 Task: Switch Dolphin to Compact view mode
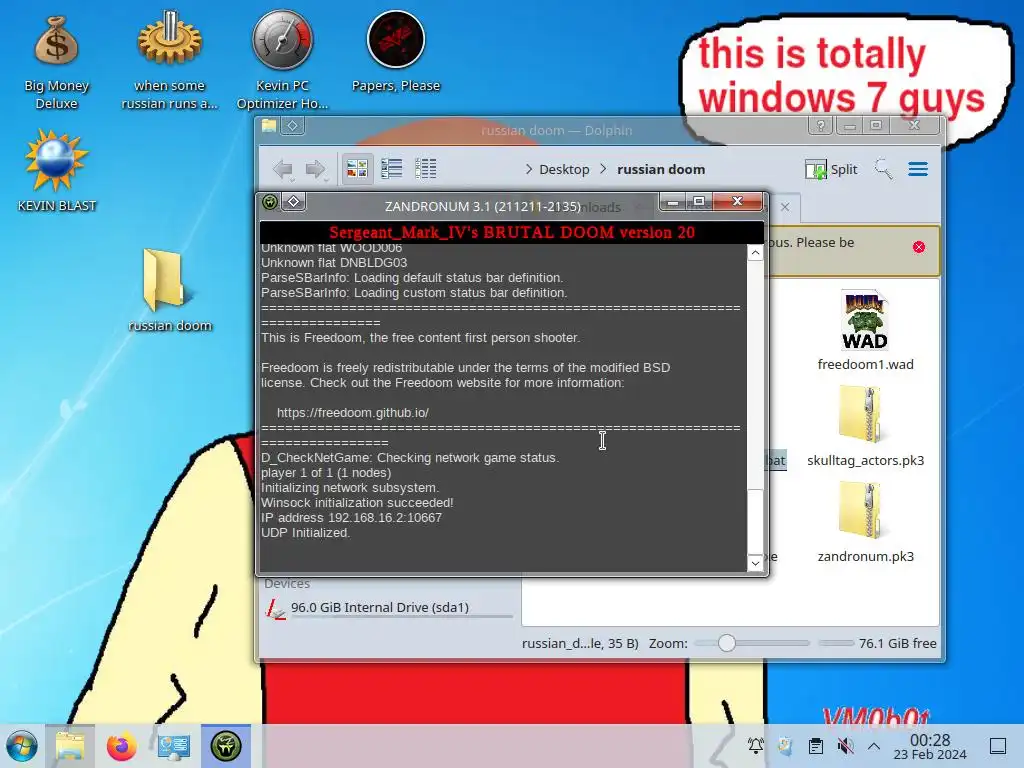point(391,169)
